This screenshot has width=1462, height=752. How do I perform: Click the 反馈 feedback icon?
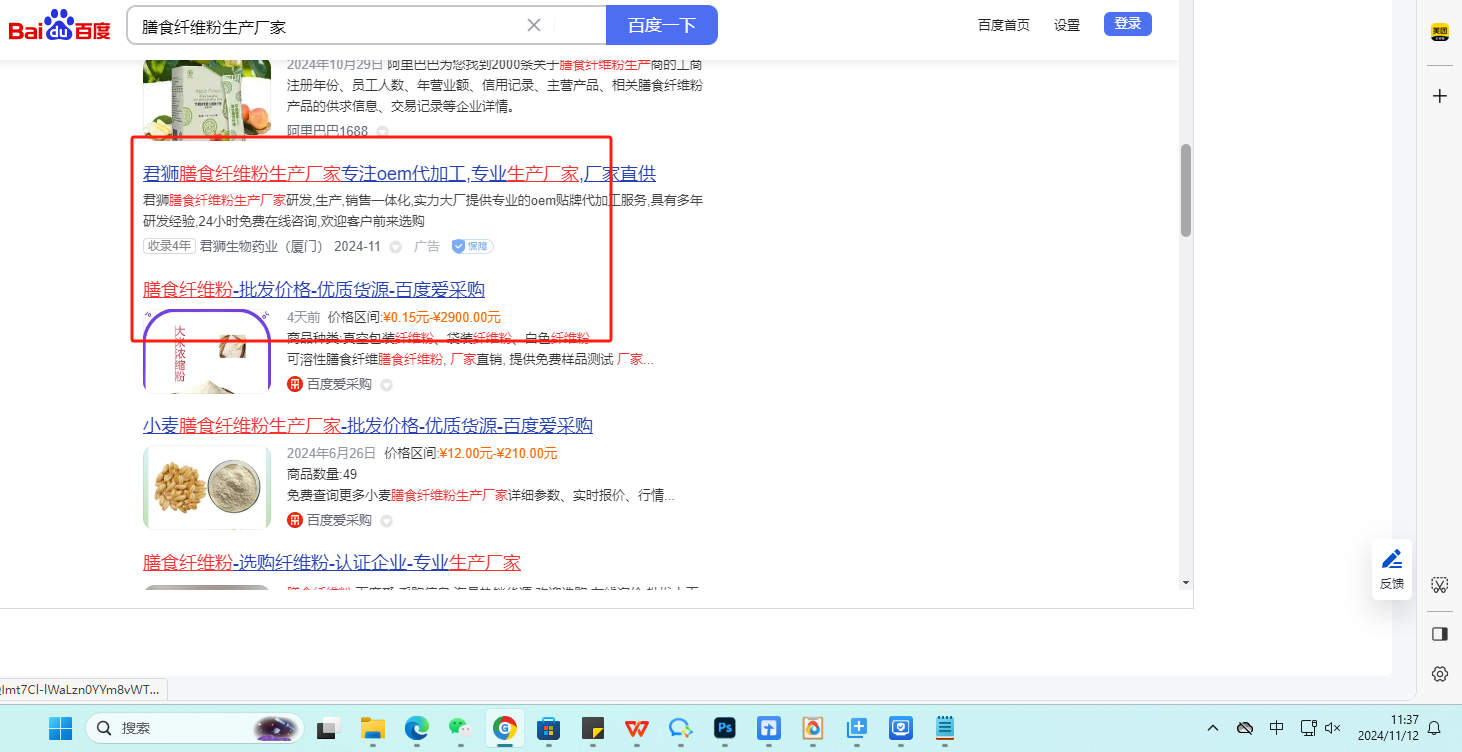(x=1391, y=568)
